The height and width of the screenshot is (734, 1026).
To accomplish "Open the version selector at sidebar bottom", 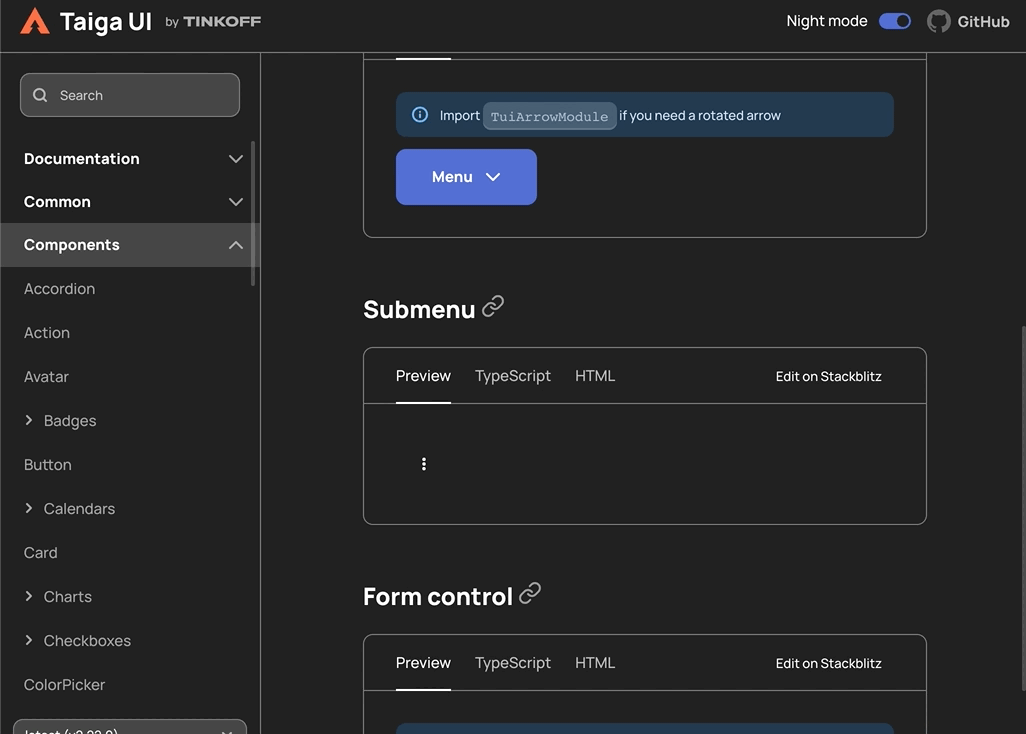I will (x=129, y=727).
